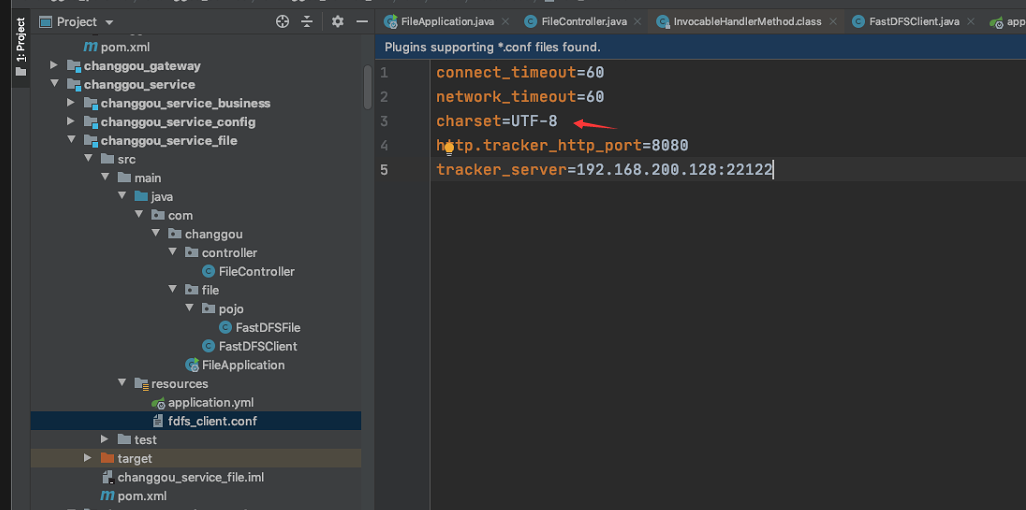This screenshot has height=510, width=1026.
Task: Click the fdfs_client.conf file icon
Action: pos(158,421)
